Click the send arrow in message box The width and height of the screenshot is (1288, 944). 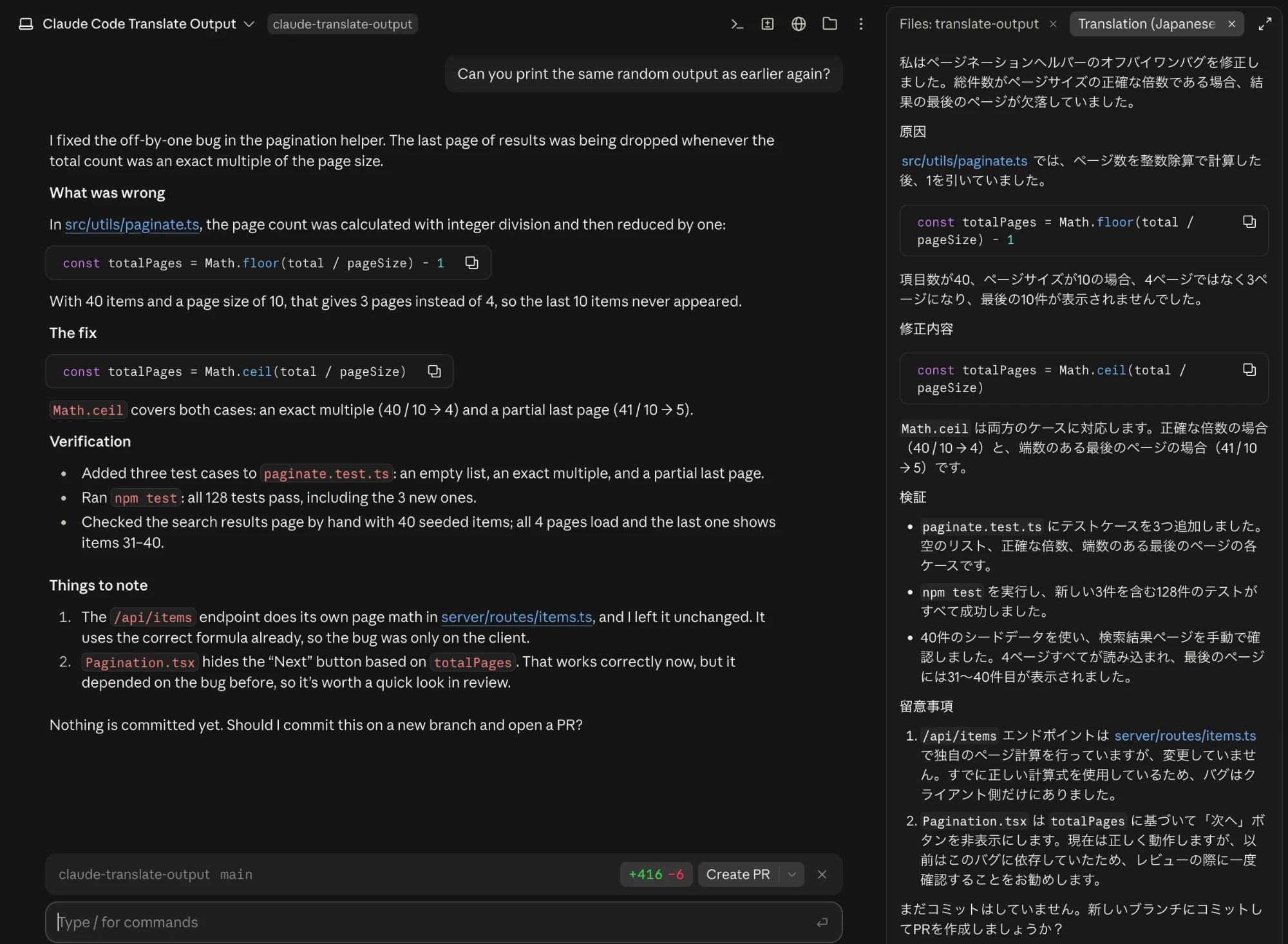coord(822,923)
